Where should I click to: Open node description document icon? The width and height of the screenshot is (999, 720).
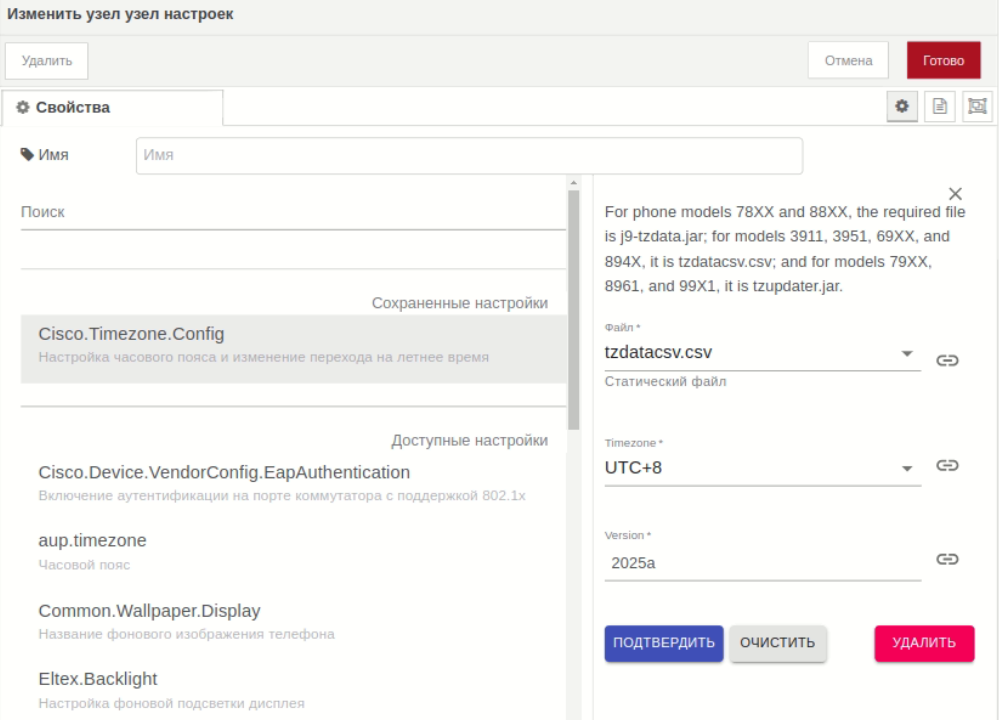point(939,106)
